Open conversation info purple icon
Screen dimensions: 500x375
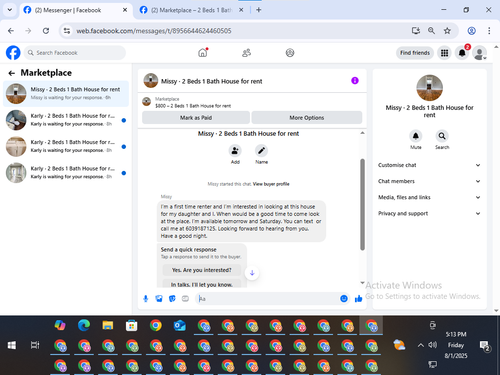[x=355, y=81]
